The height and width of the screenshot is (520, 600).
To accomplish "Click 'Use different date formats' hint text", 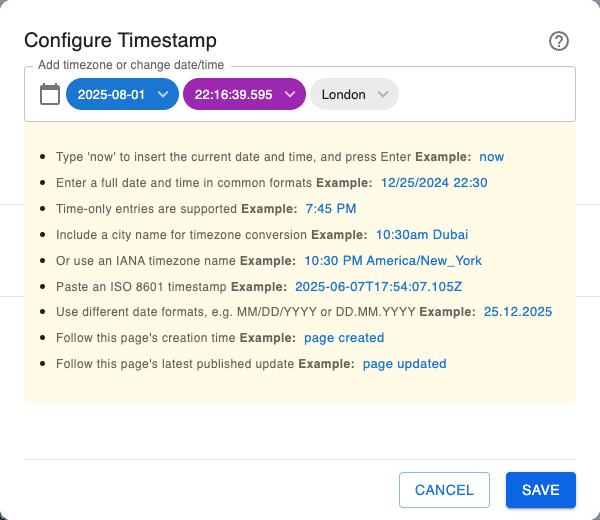I will coord(236,312).
